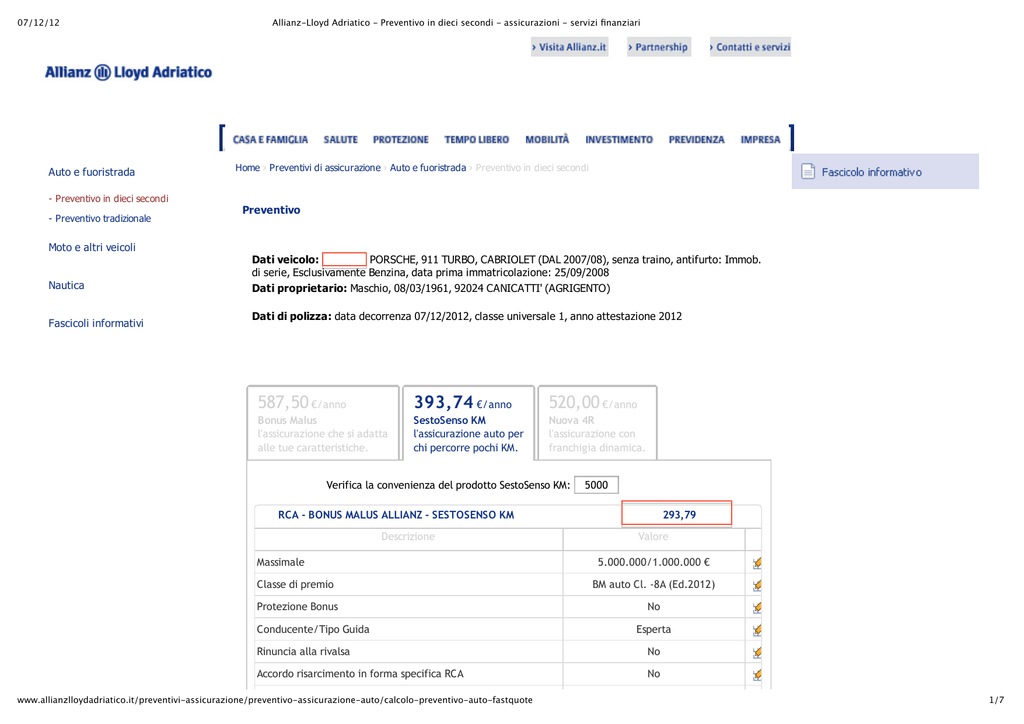The width and height of the screenshot is (1024, 724).
Task: Switch to the Nuova 4R 520,00 tab
Action: (597, 423)
